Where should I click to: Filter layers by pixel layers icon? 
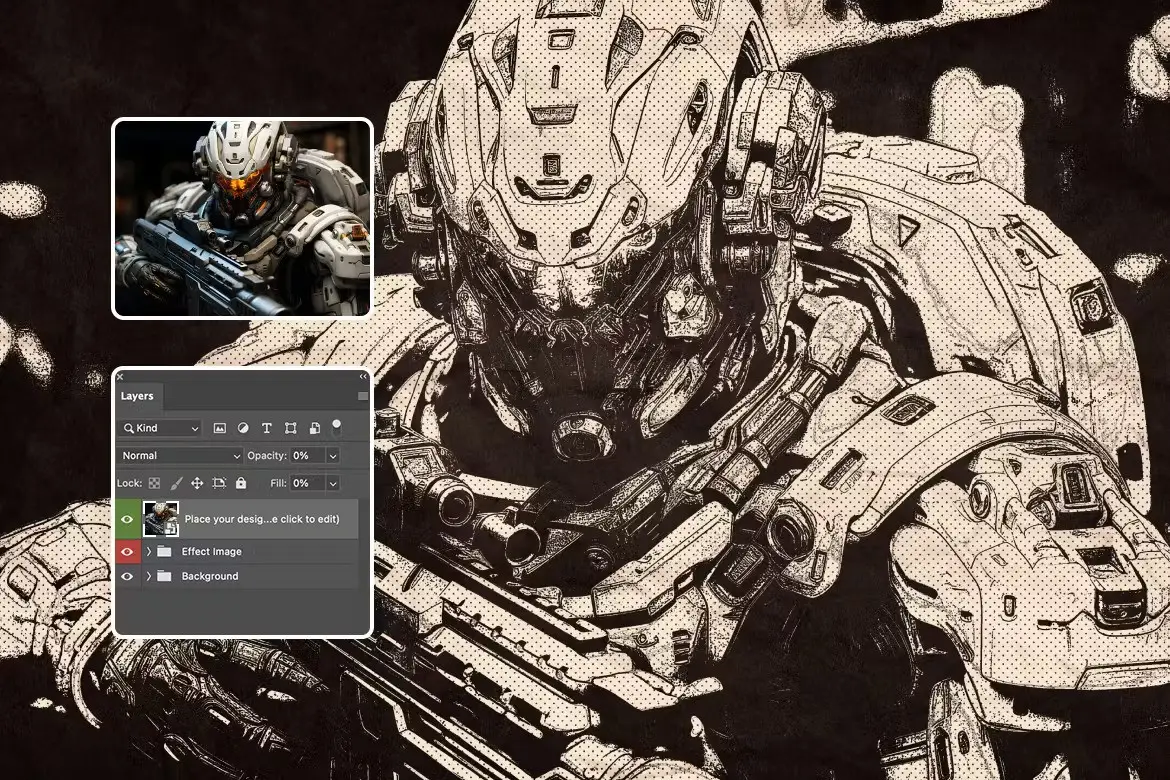tap(219, 428)
